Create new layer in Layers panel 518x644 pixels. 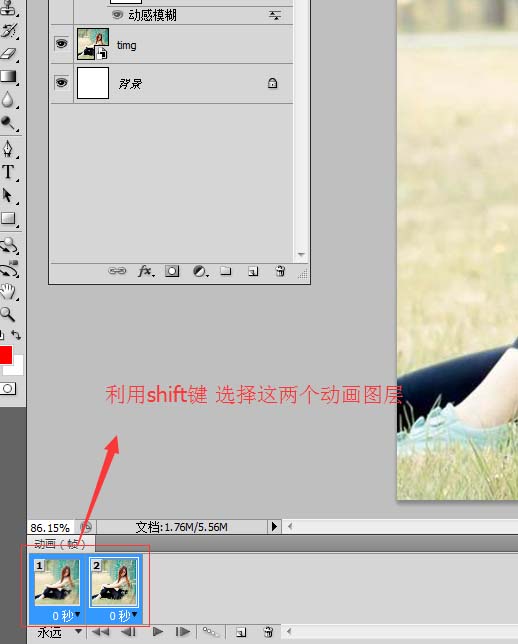tap(253, 271)
